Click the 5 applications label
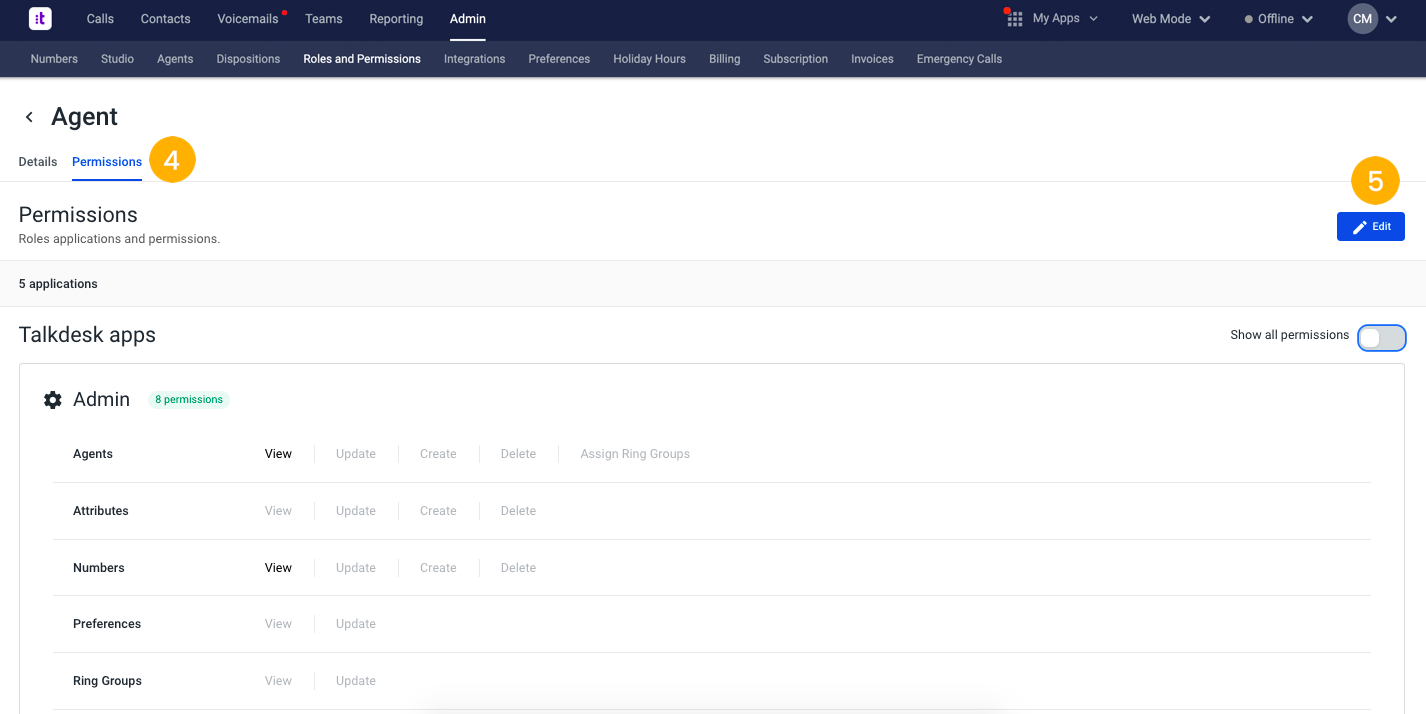The width and height of the screenshot is (1426, 714). (x=58, y=284)
